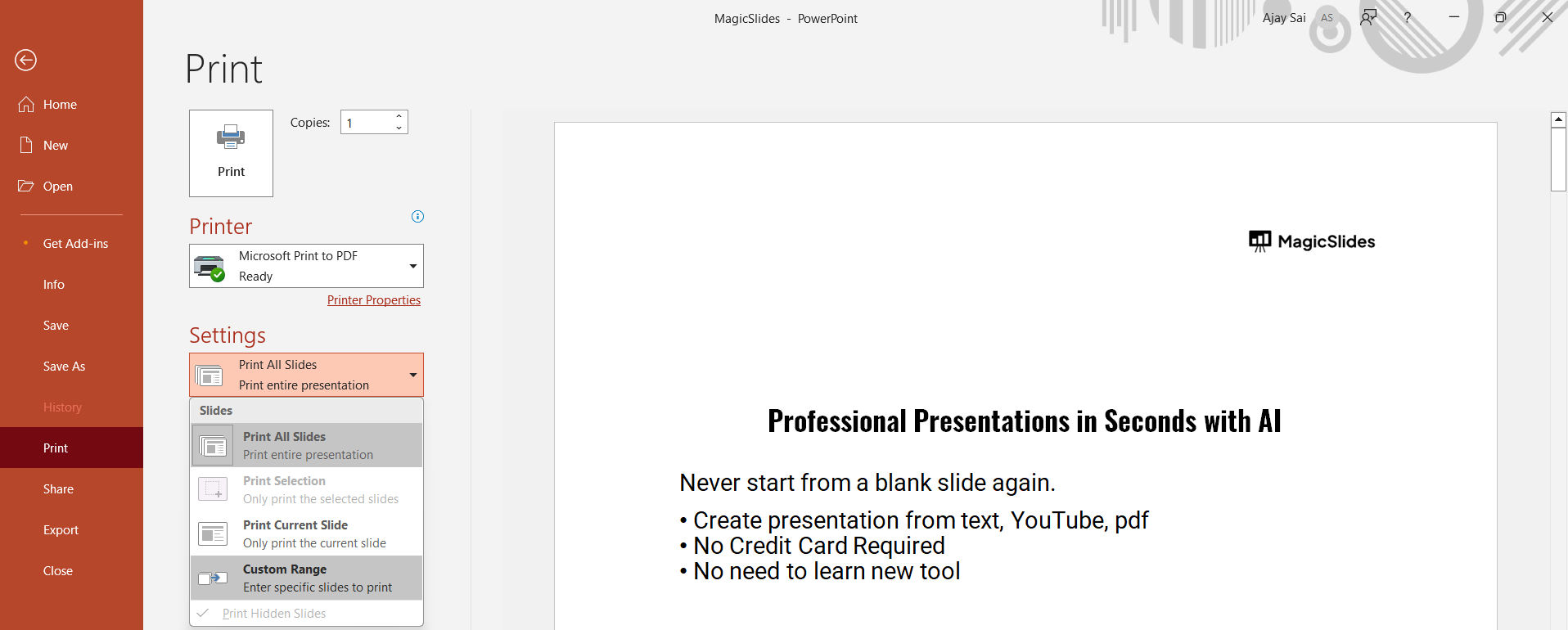
Task: Select the Print tab in sidebar
Action: (x=71, y=448)
